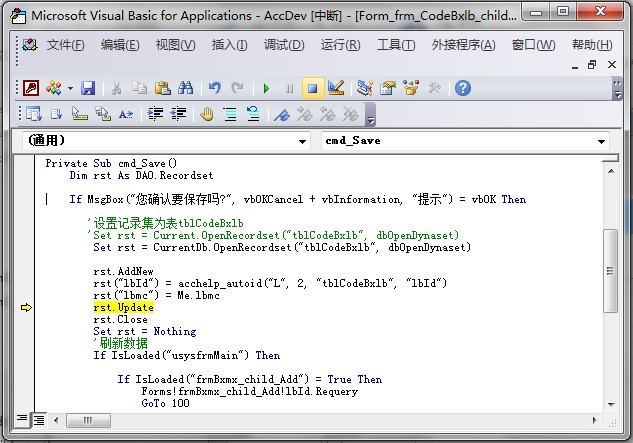Open the 视图(V) menu
The width and height of the screenshot is (633, 443).
[x=176, y=45]
